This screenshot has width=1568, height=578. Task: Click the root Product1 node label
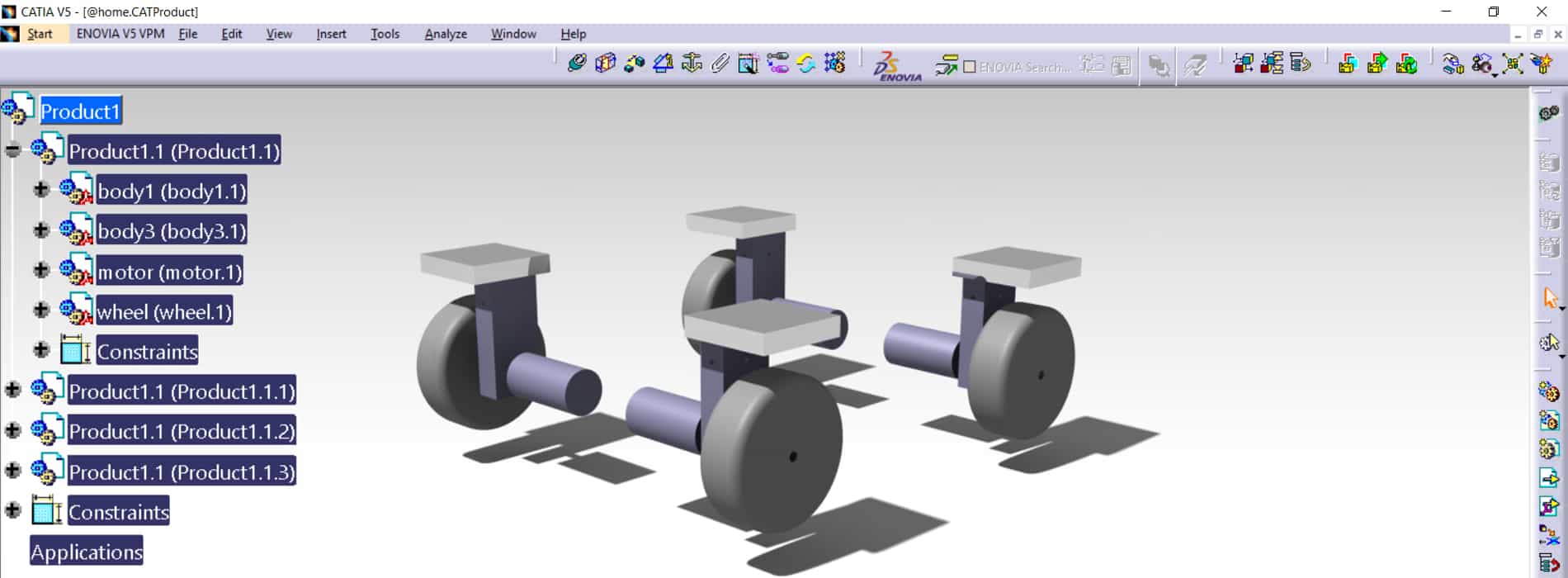point(80,111)
